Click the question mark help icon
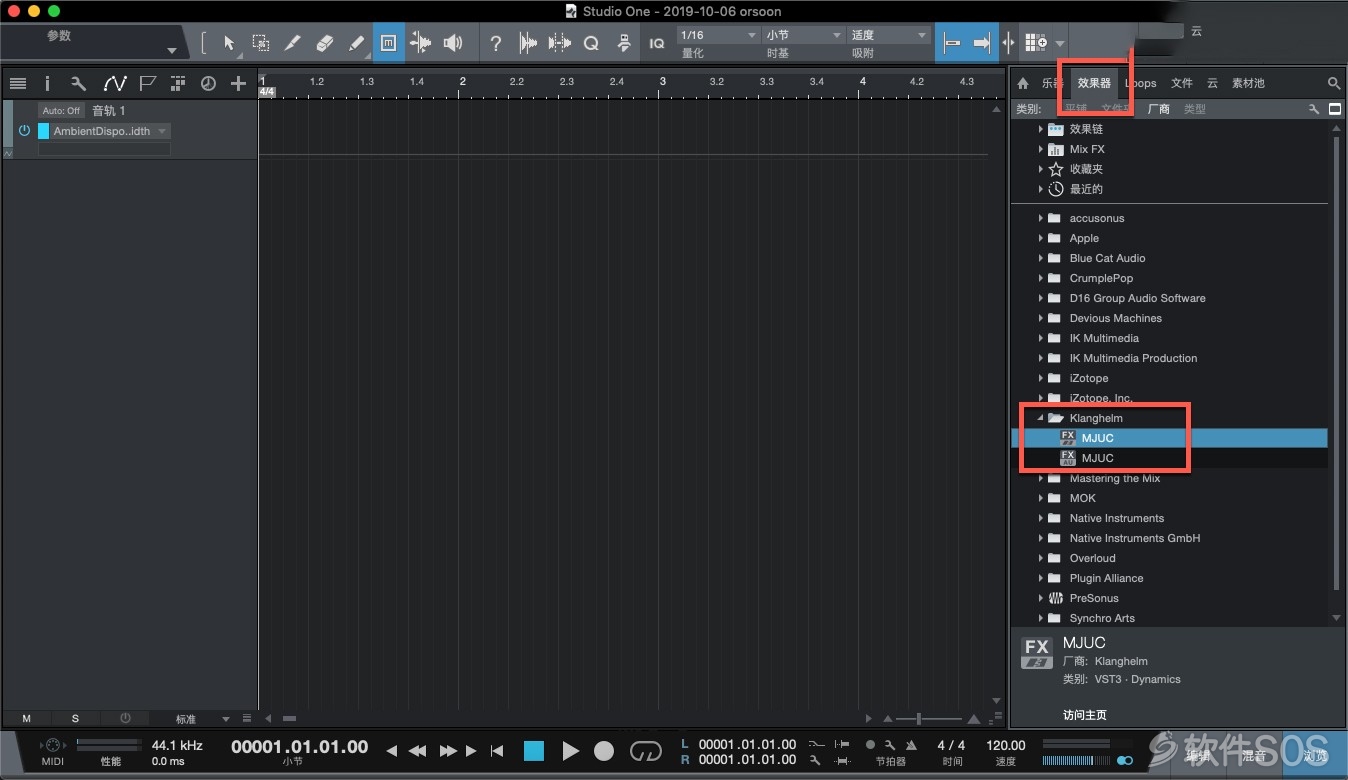Viewport: 1348px width, 780px height. click(x=496, y=43)
